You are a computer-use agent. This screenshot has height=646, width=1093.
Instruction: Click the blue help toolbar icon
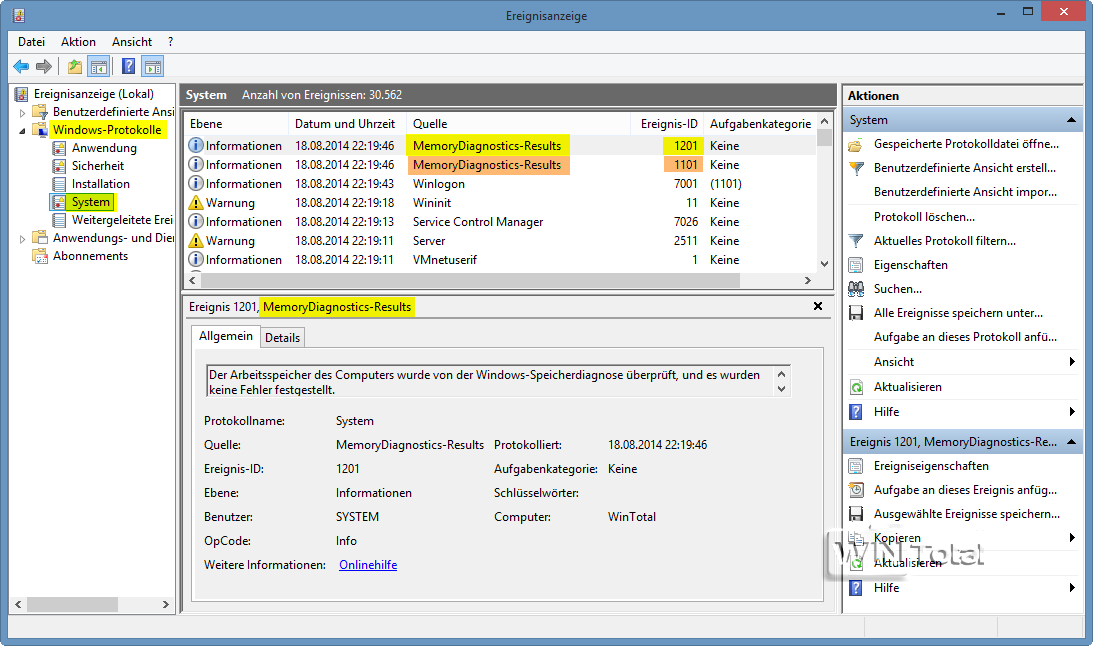tap(128, 67)
